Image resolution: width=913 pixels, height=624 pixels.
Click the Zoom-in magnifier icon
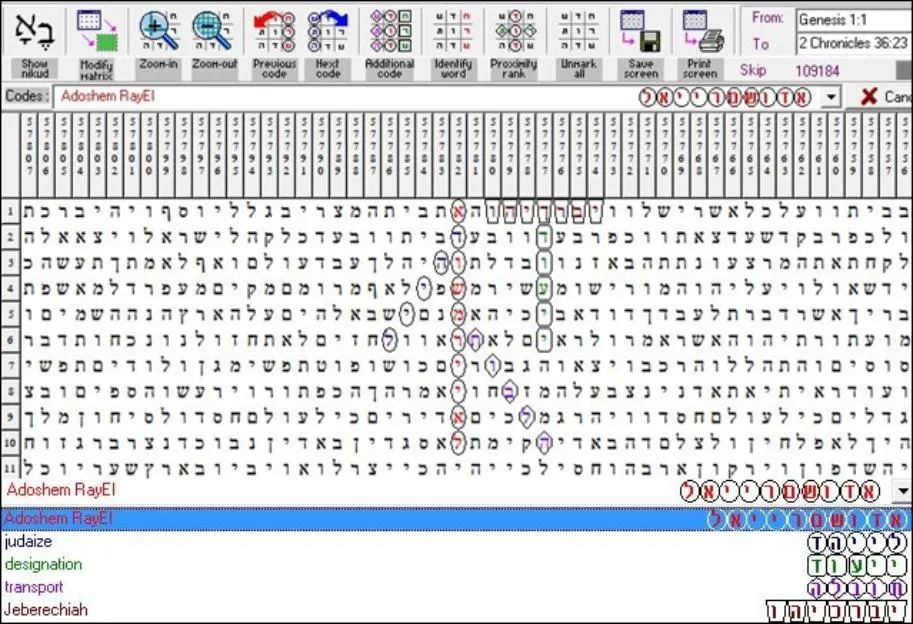[x=159, y=30]
